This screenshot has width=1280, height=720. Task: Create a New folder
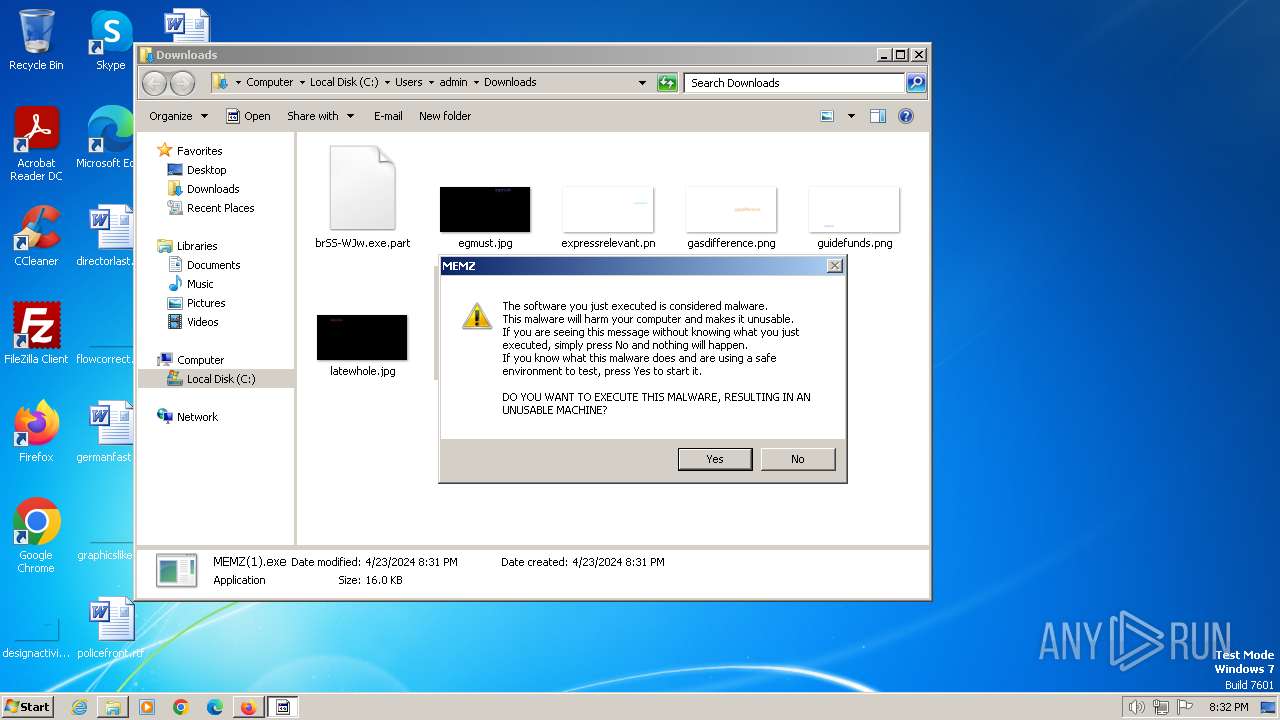pos(445,116)
